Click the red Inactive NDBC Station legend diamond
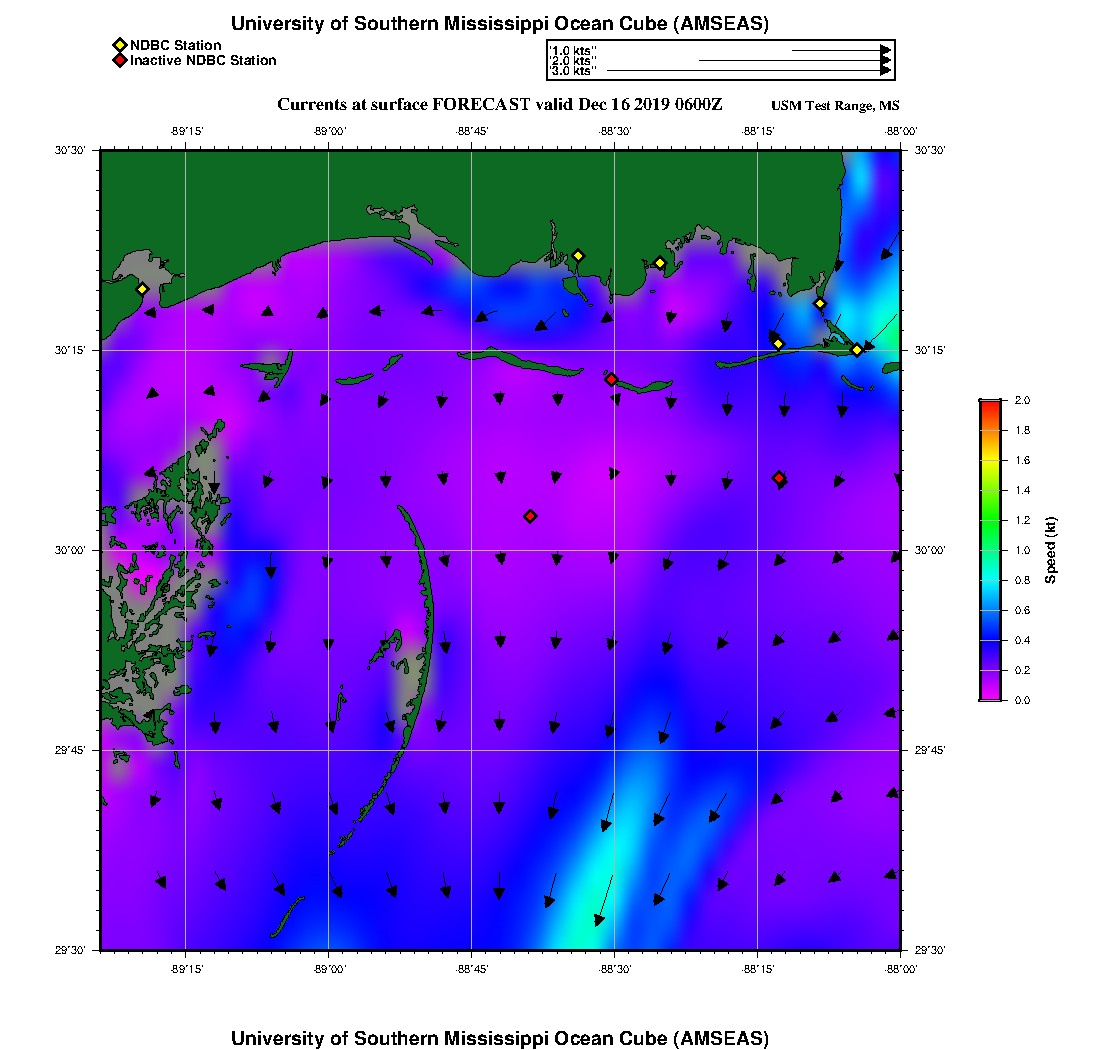Screen dimensions: 1100x1050 119,60
